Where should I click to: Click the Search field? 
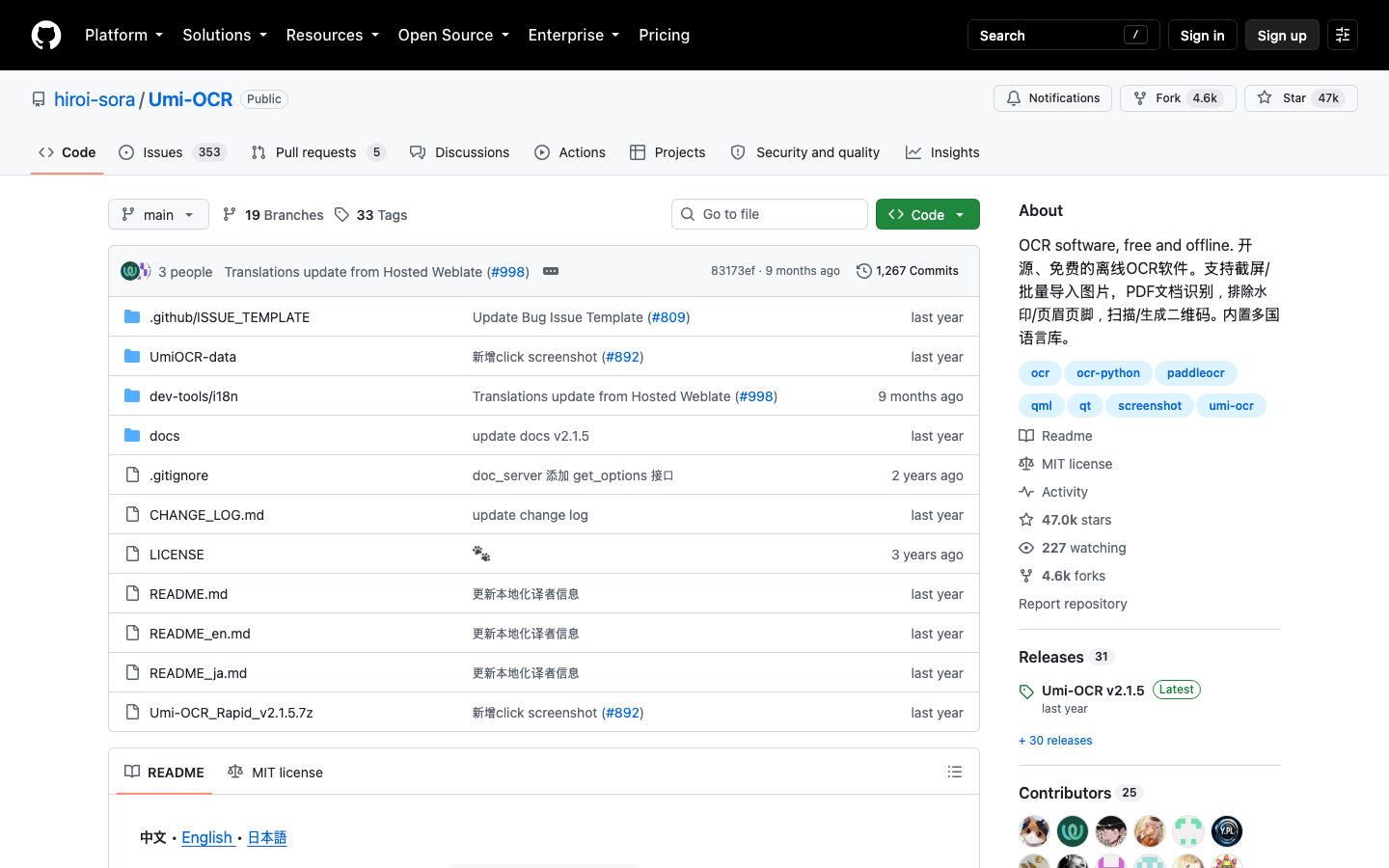pos(1063,36)
